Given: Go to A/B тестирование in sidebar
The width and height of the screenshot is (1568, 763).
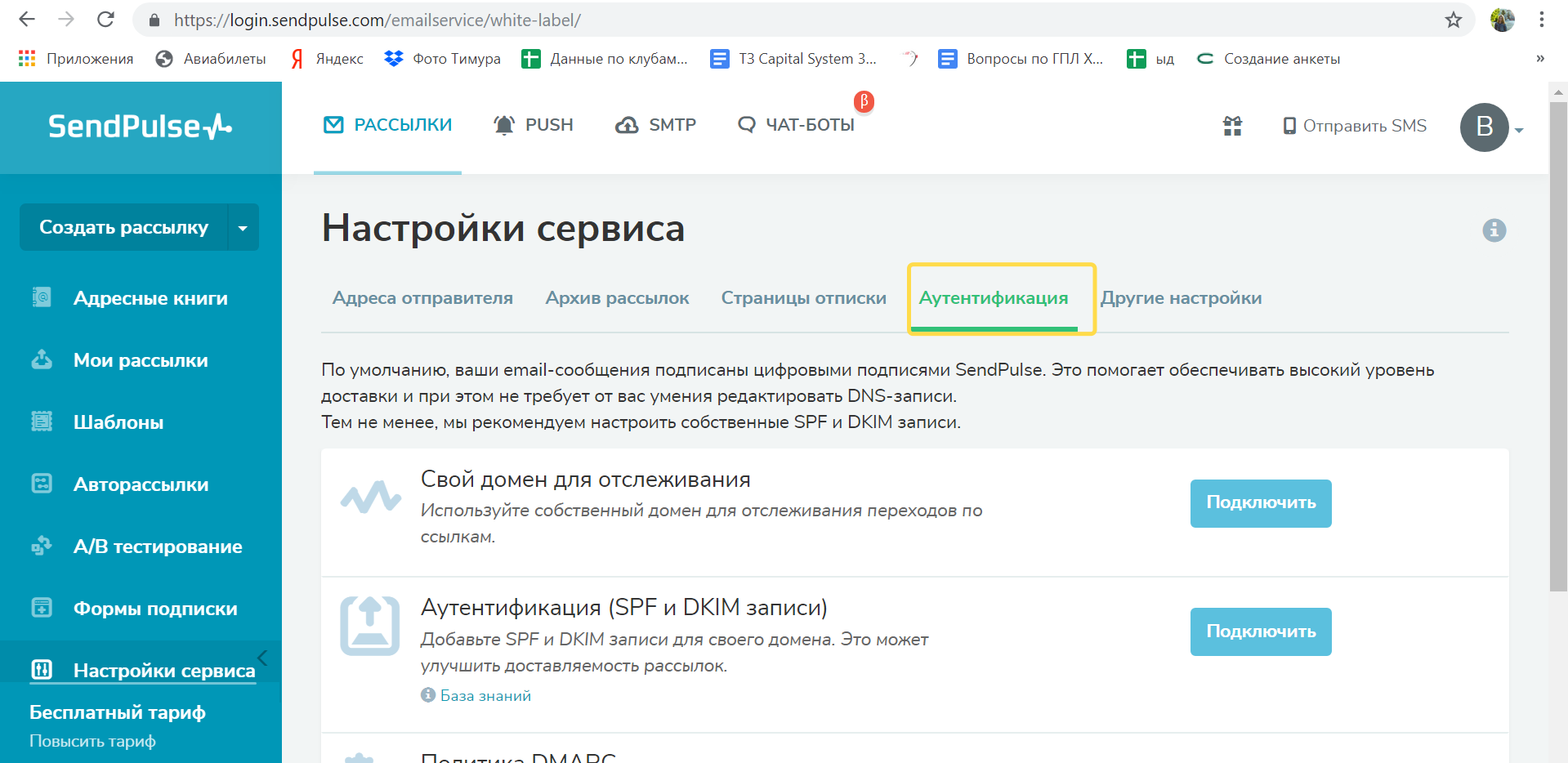Looking at the screenshot, I should pyautogui.click(x=157, y=547).
